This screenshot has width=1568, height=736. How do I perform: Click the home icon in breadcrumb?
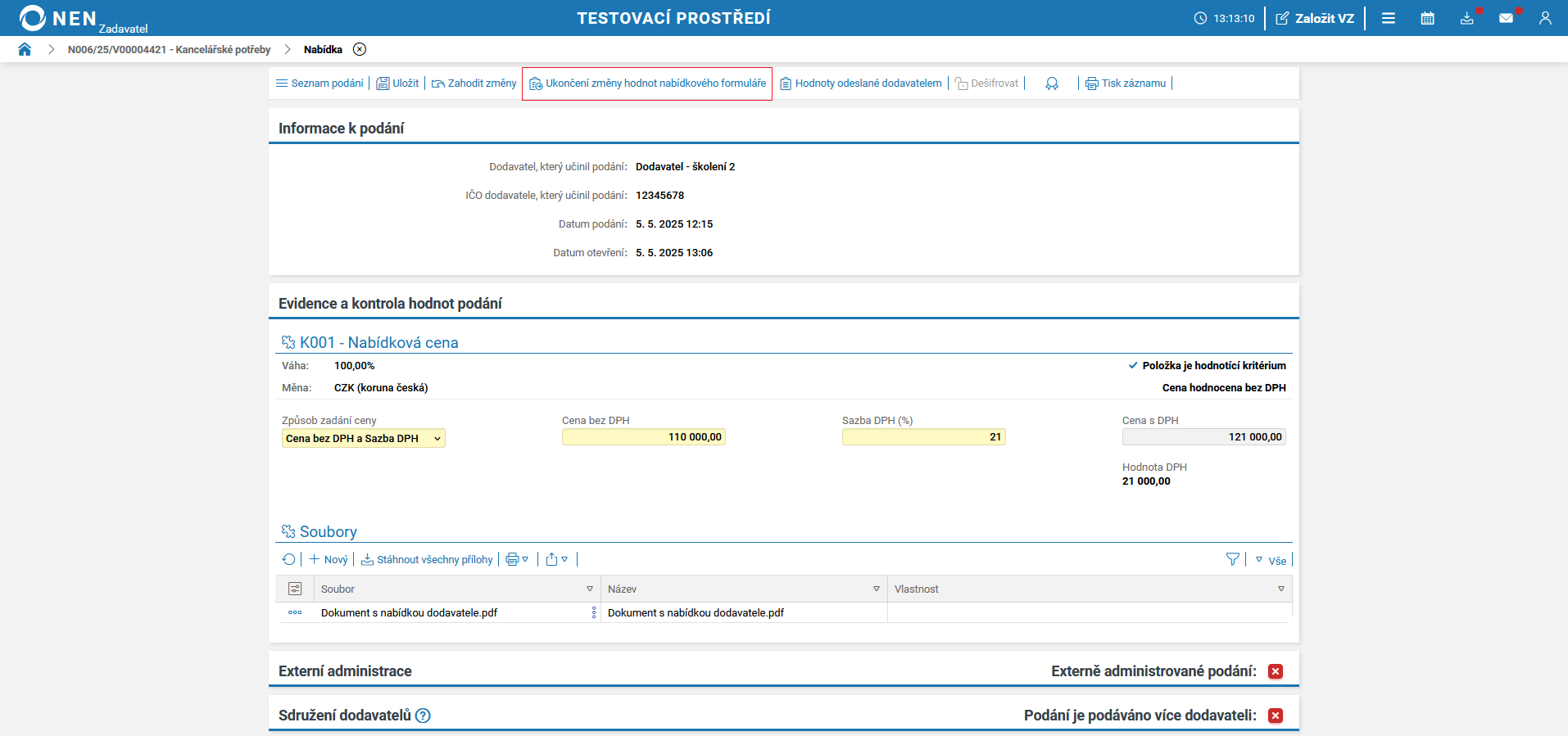point(25,49)
